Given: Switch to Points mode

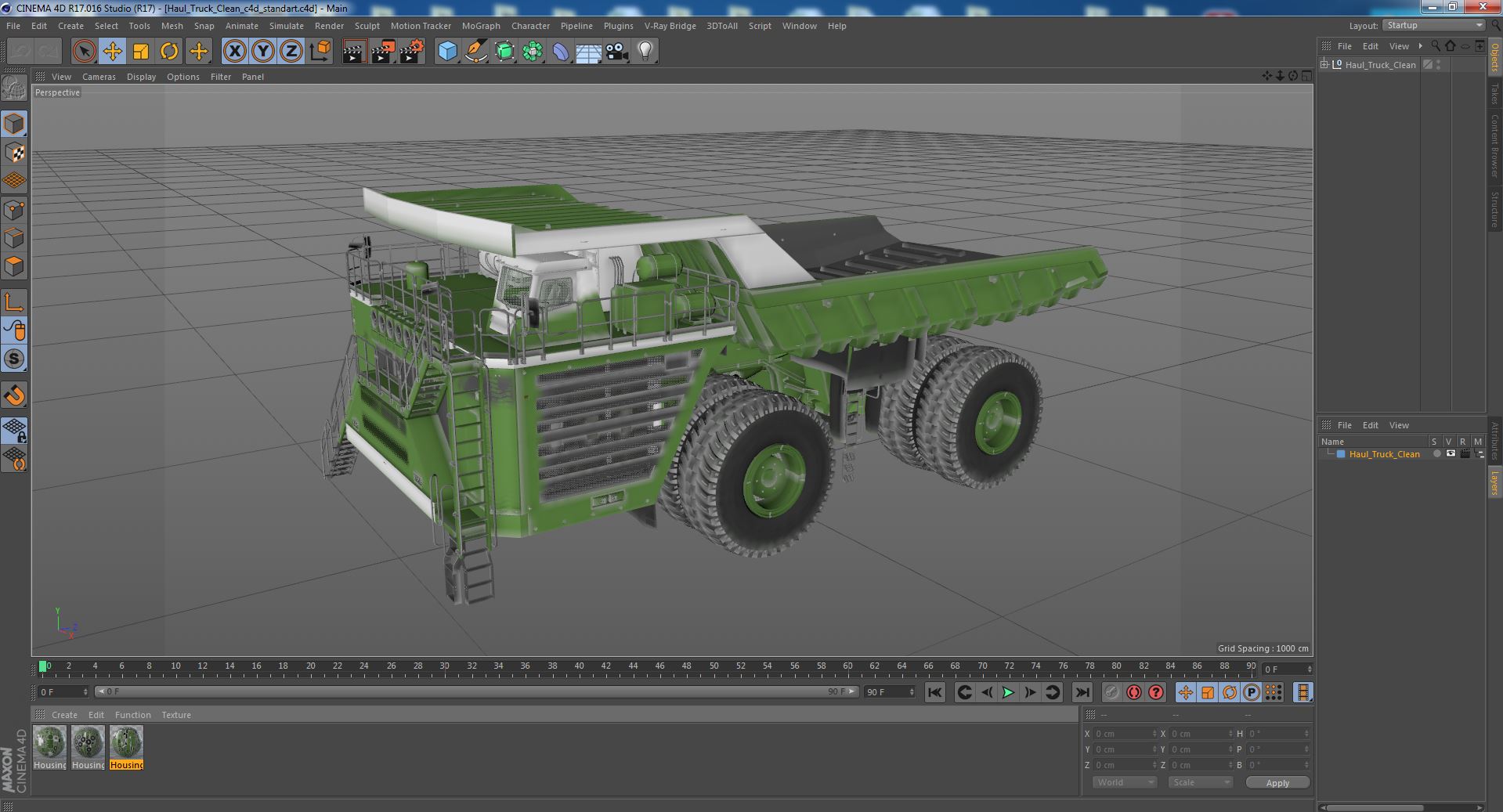Looking at the screenshot, I should click(14, 210).
